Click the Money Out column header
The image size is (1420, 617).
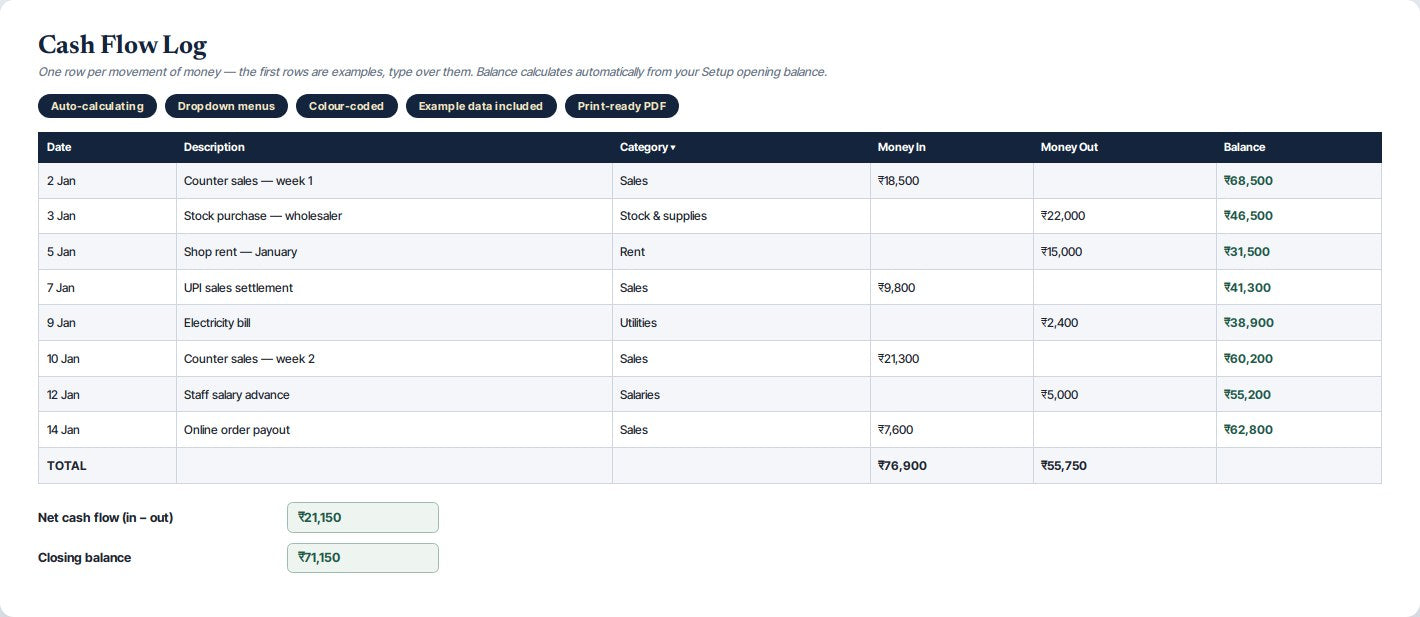[x=1124, y=147]
